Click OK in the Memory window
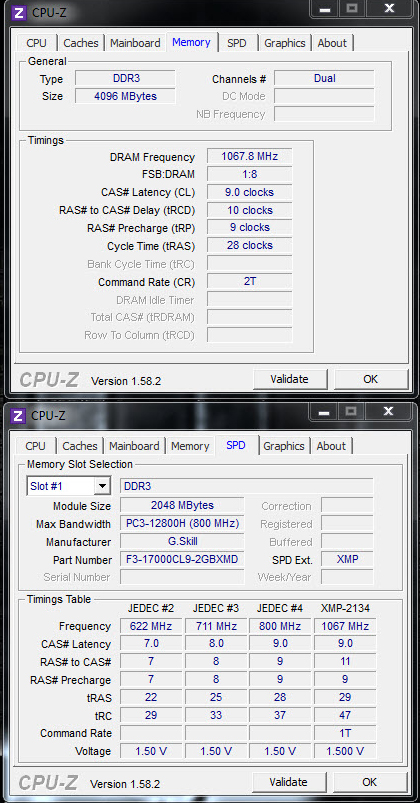 point(370,379)
